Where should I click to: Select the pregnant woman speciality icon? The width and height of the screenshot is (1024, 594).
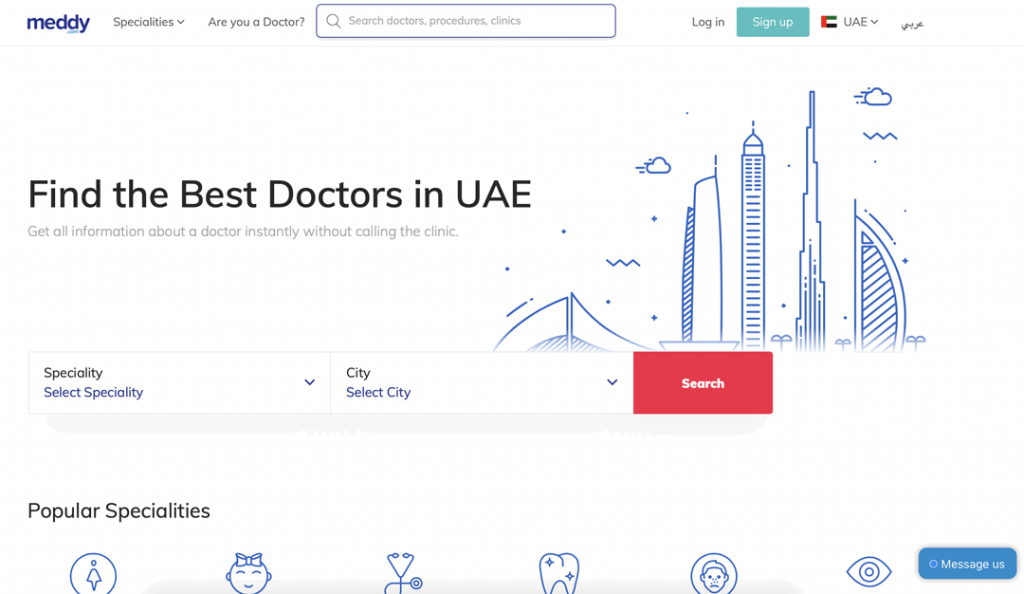pos(93,574)
